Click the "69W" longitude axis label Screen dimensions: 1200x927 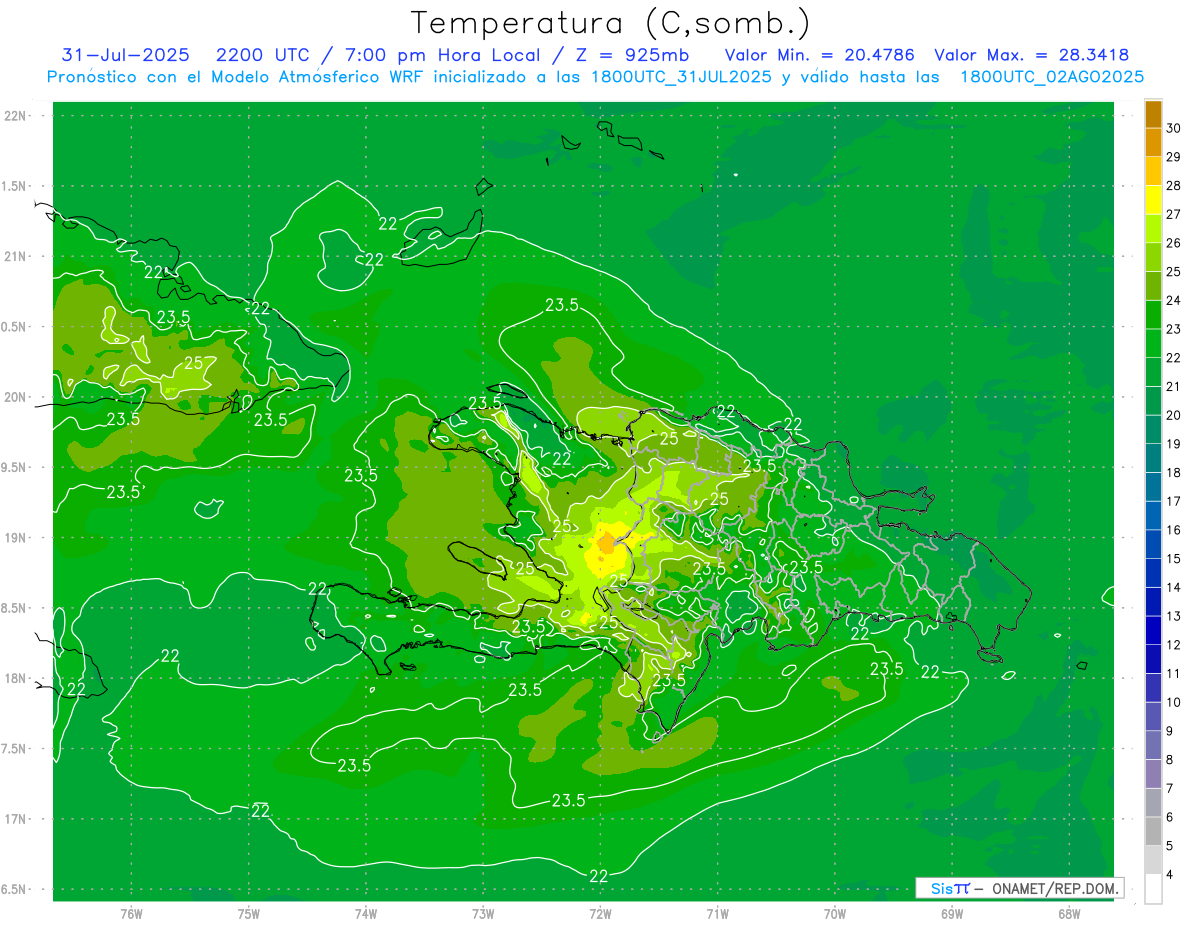click(952, 913)
